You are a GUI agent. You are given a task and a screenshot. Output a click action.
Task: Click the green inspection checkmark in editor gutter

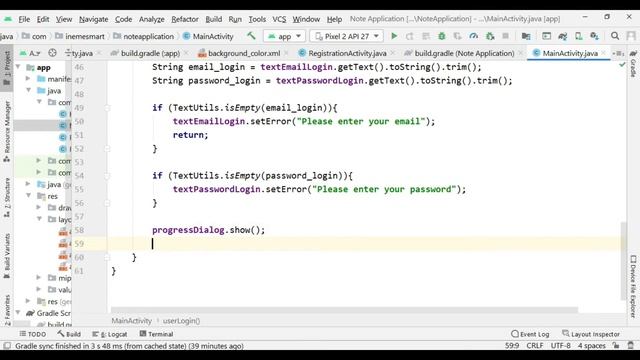pyautogui.click(x=622, y=64)
